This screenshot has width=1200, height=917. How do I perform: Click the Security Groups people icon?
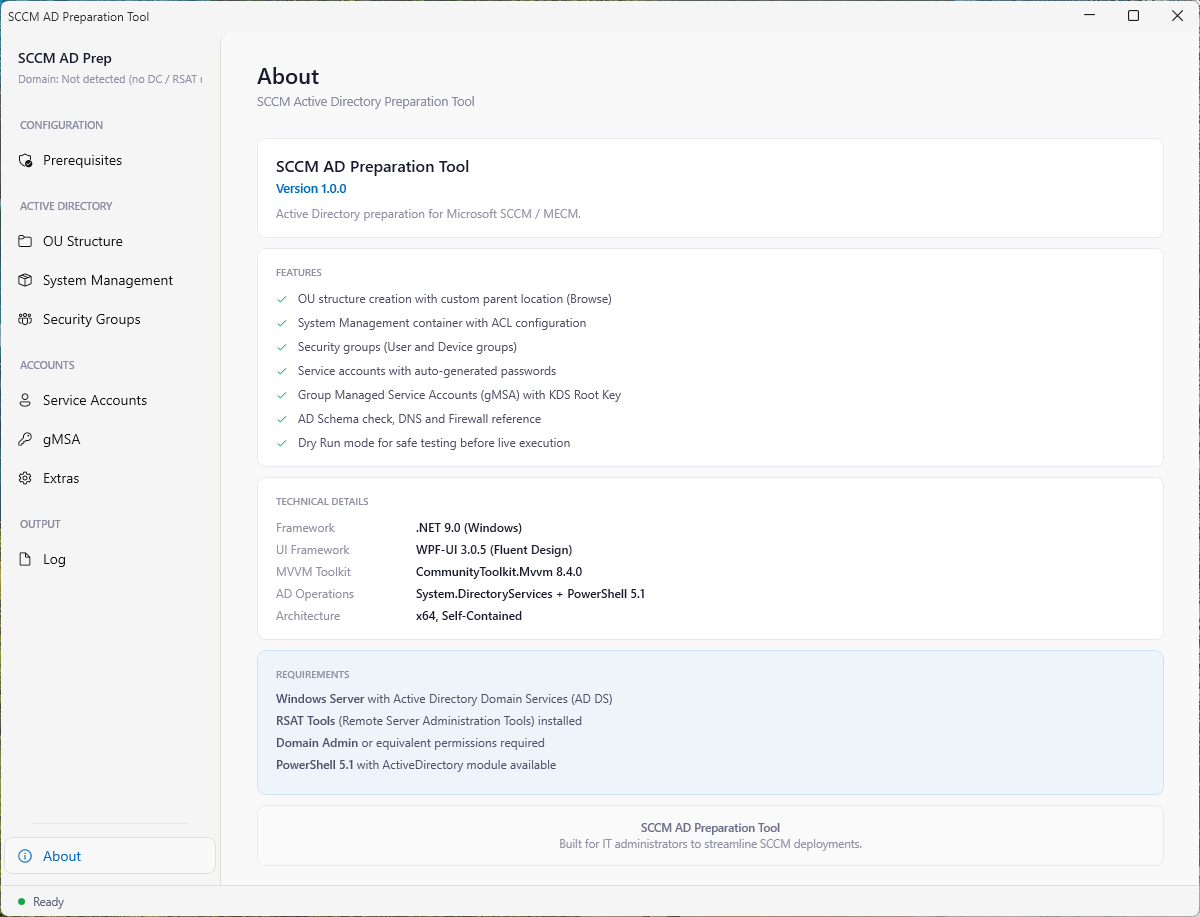tap(25, 320)
